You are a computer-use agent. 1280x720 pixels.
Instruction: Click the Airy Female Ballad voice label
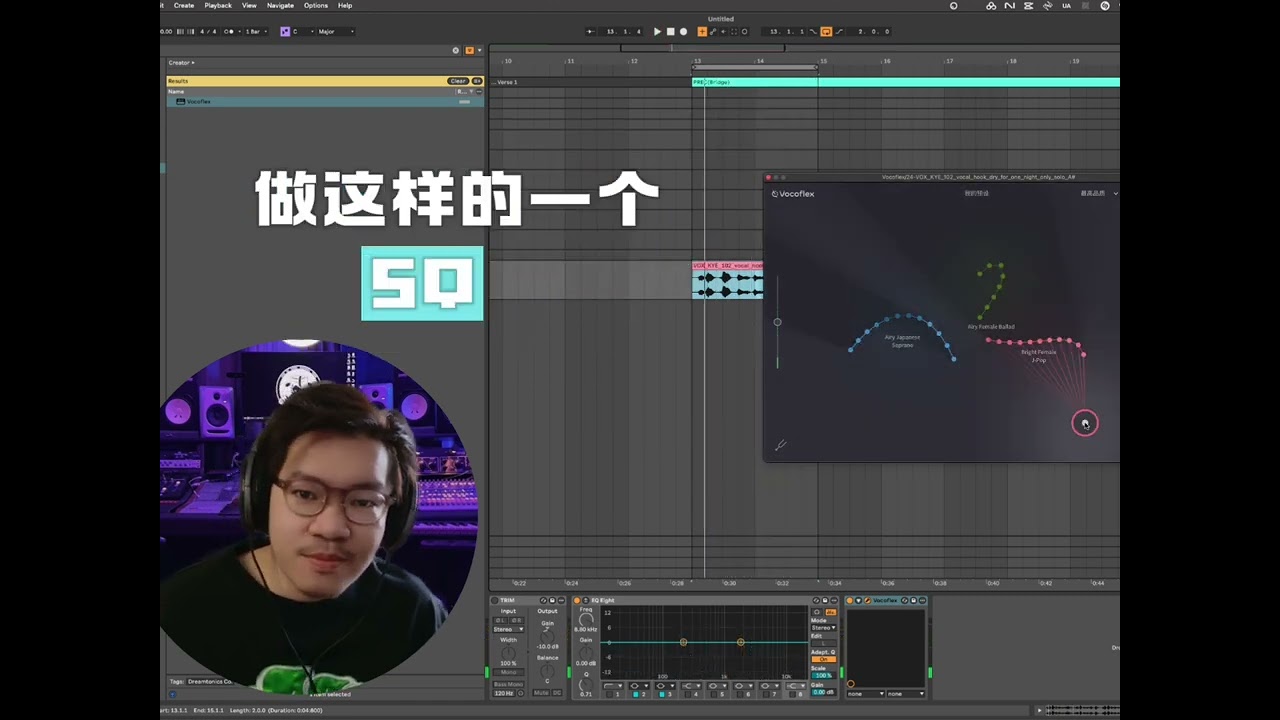coord(991,327)
